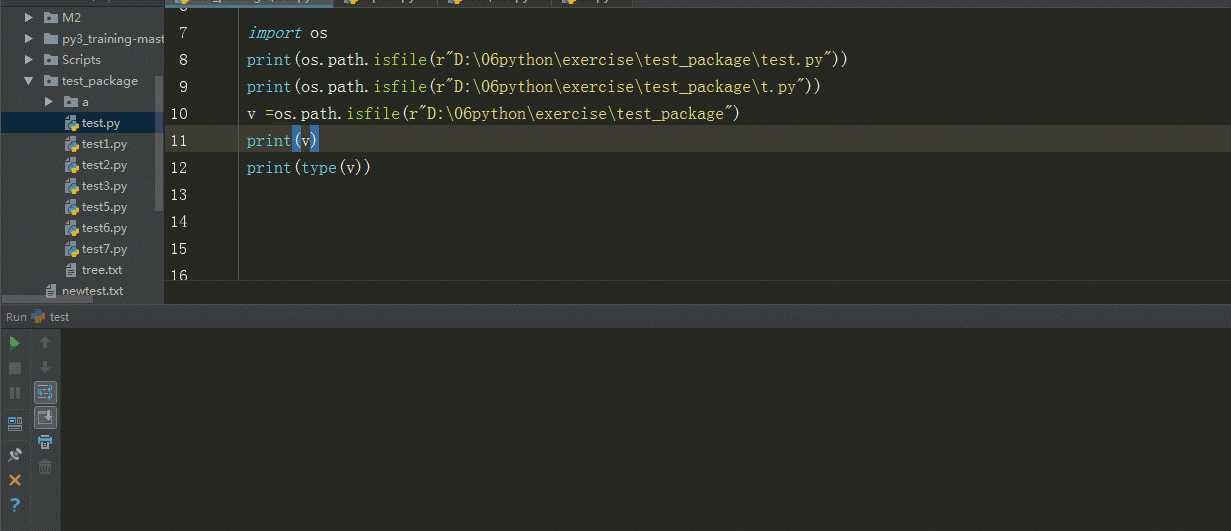Image resolution: width=1231 pixels, height=531 pixels.
Task: Toggle the pin tab icon in Run panel
Action: coord(15,454)
